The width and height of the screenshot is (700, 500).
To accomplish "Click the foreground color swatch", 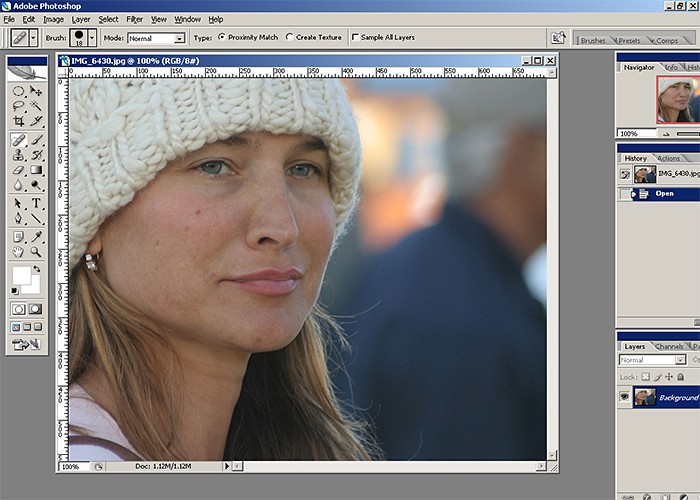I will pos(21,275).
